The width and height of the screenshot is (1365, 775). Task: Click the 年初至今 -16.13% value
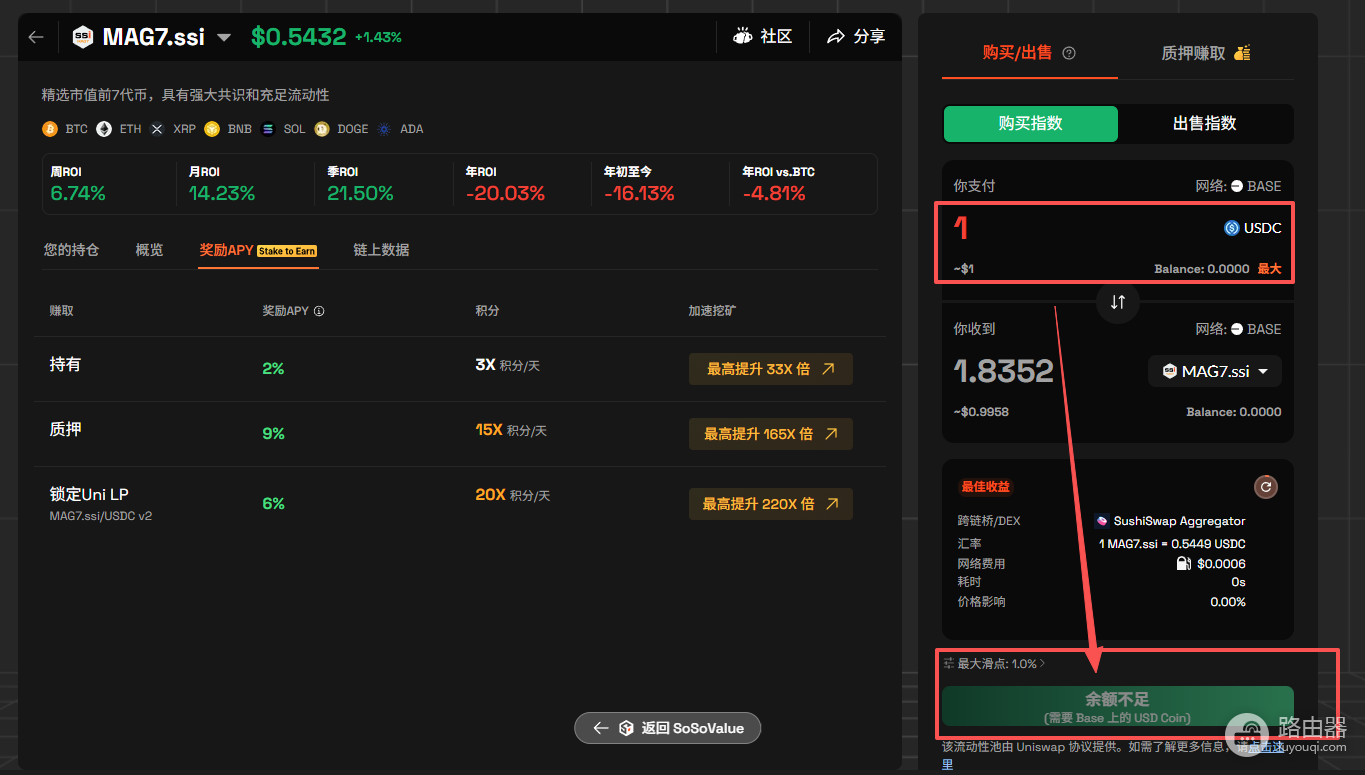(639, 193)
